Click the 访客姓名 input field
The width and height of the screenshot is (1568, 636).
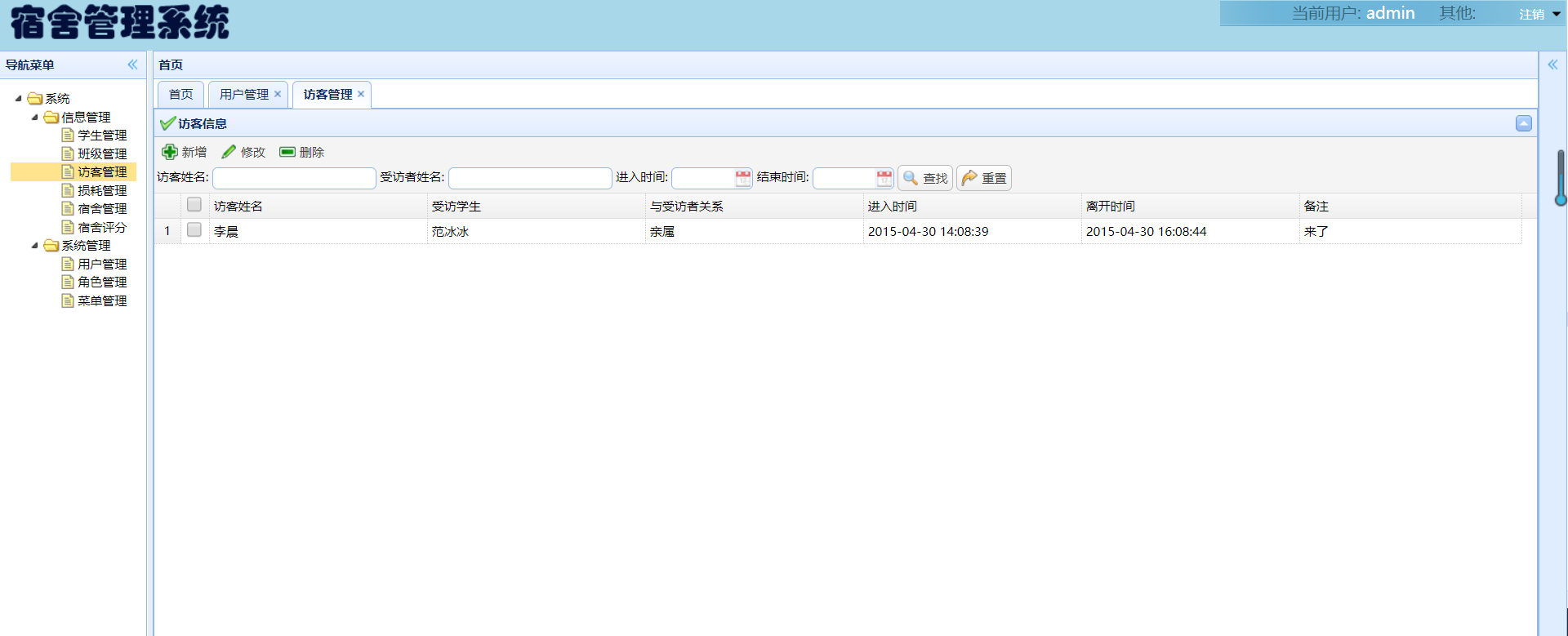pos(294,178)
